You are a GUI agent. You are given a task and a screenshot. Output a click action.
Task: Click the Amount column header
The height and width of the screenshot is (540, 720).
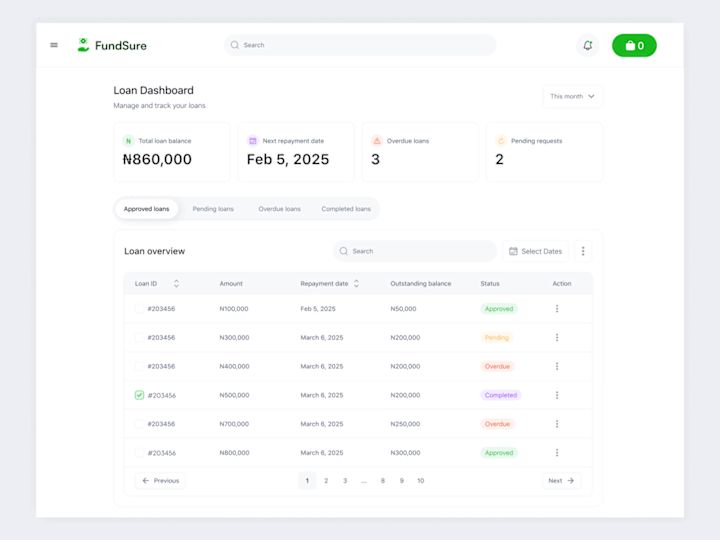(231, 284)
